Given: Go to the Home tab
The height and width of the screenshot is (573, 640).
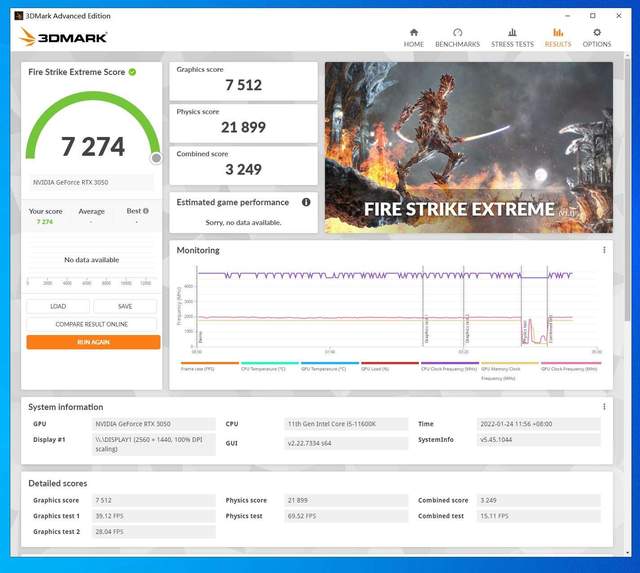Looking at the screenshot, I should [x=413, y=38].
